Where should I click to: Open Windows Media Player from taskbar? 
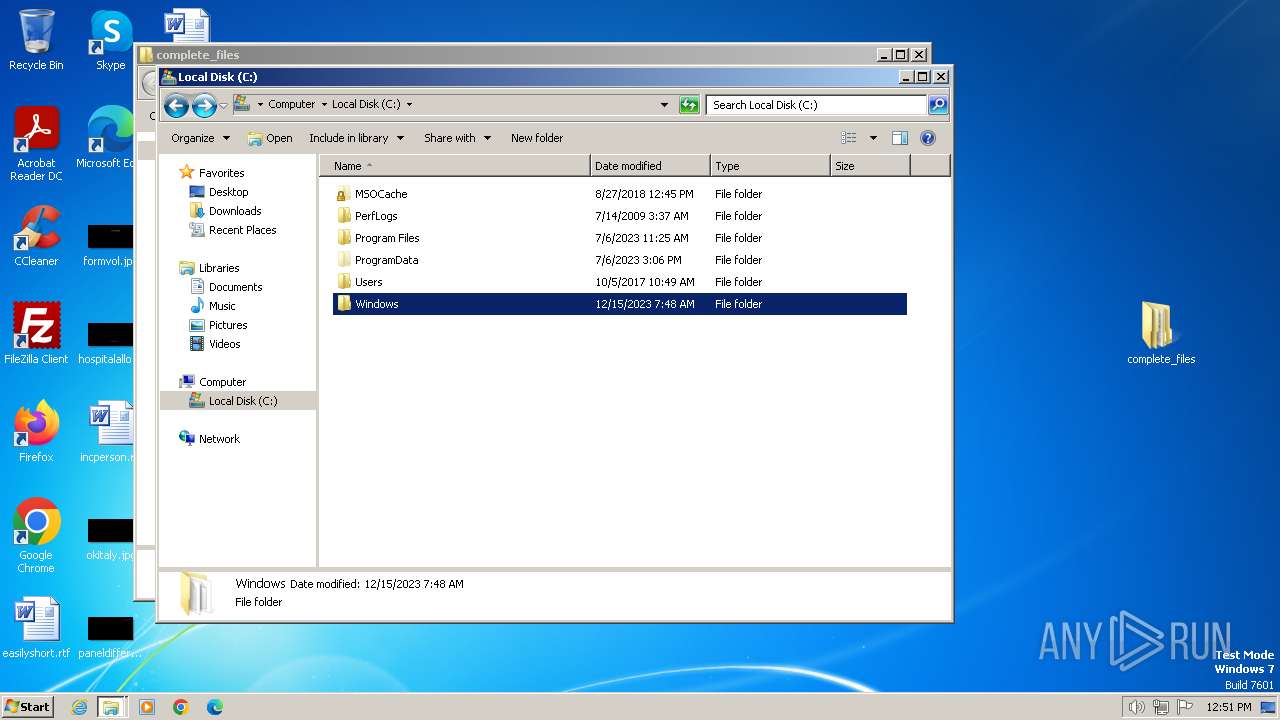(147, 707)
